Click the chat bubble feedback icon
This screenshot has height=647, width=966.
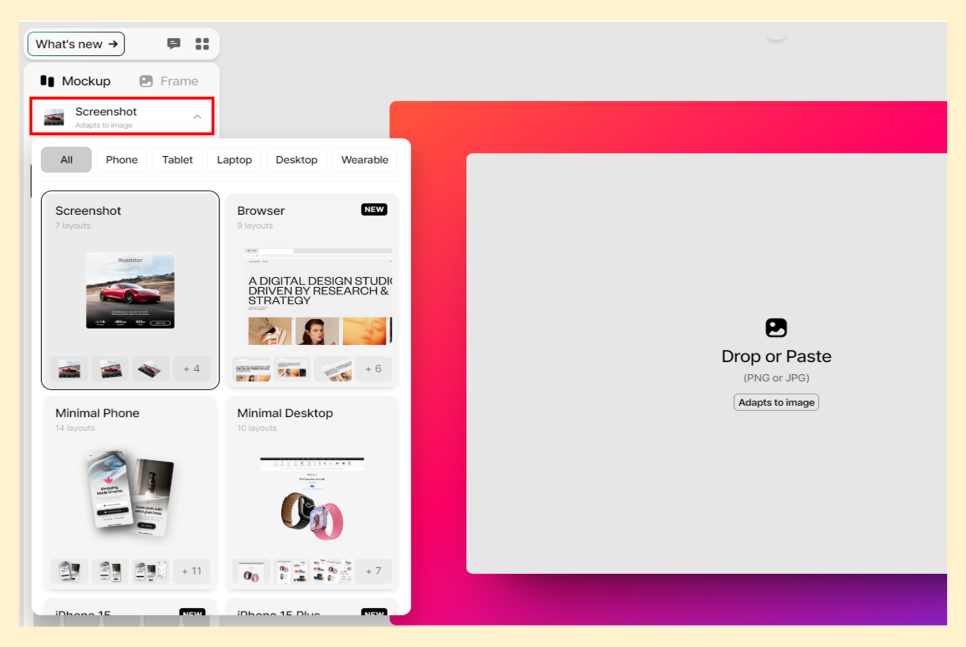(174, 44)
